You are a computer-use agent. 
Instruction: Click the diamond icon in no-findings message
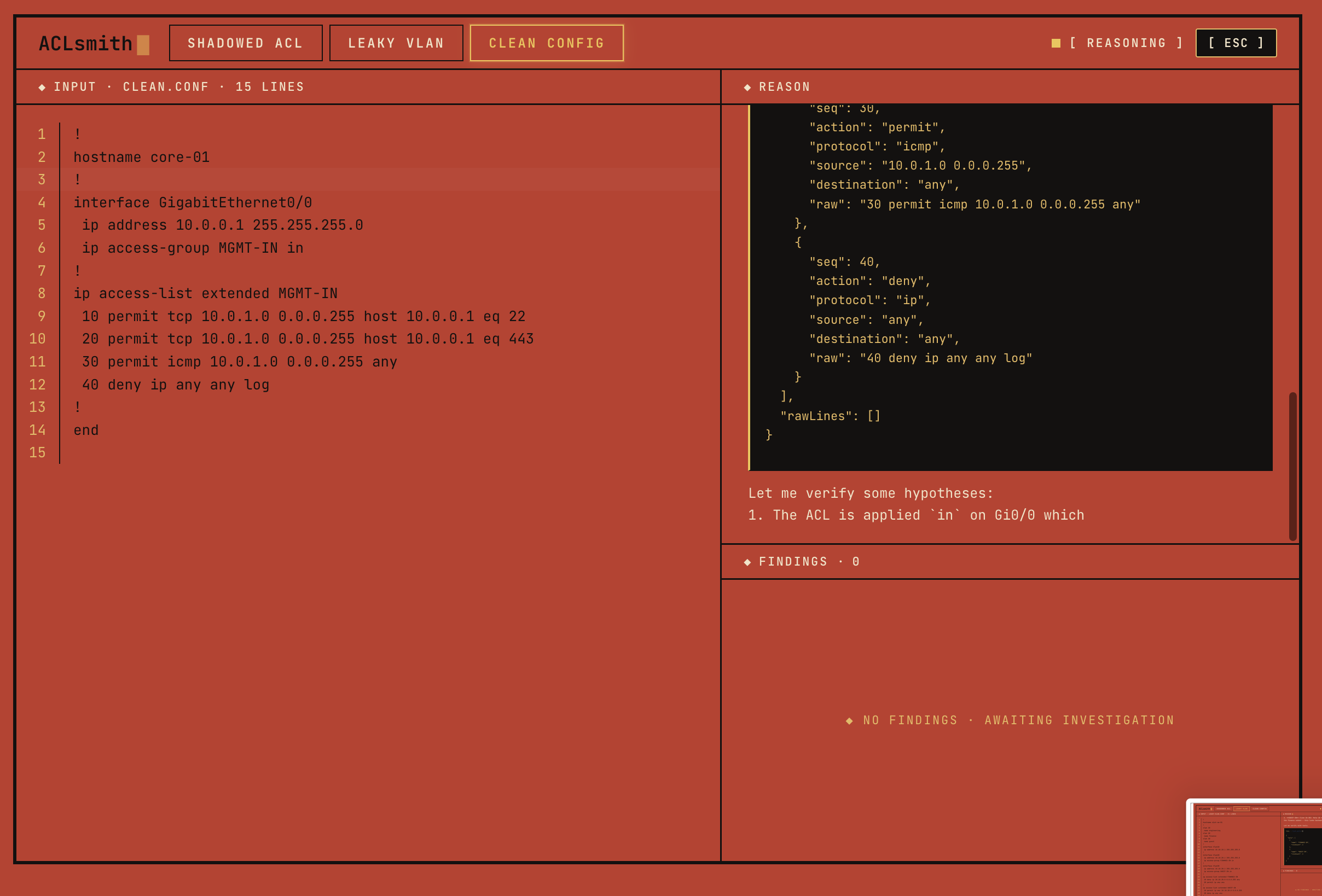click(849, 720)
